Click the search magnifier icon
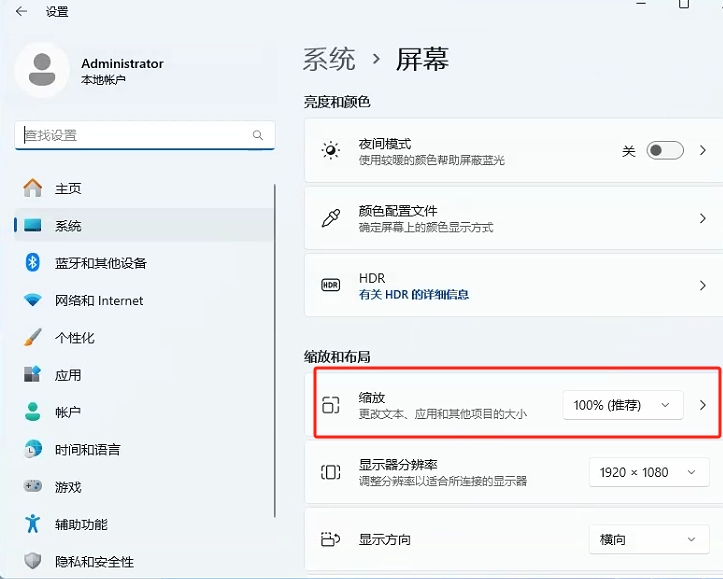 [x=258, y=135]
